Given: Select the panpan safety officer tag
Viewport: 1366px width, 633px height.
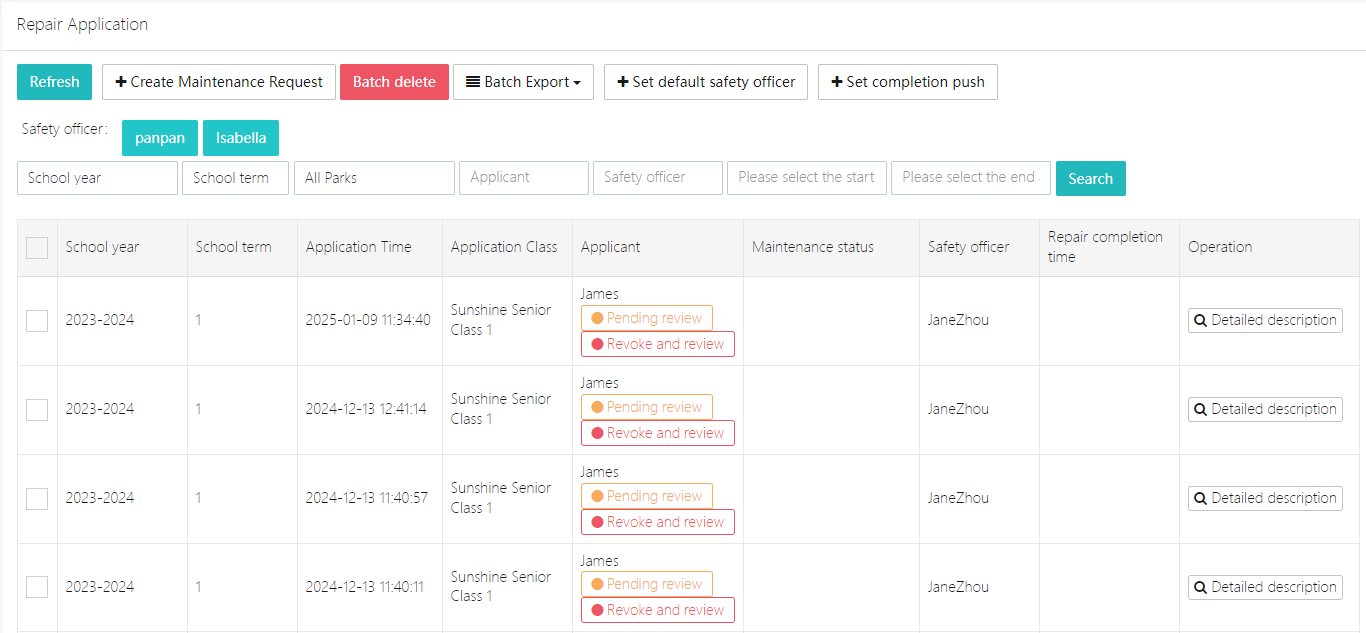Looking at the screenshot, I should point(160,138).
